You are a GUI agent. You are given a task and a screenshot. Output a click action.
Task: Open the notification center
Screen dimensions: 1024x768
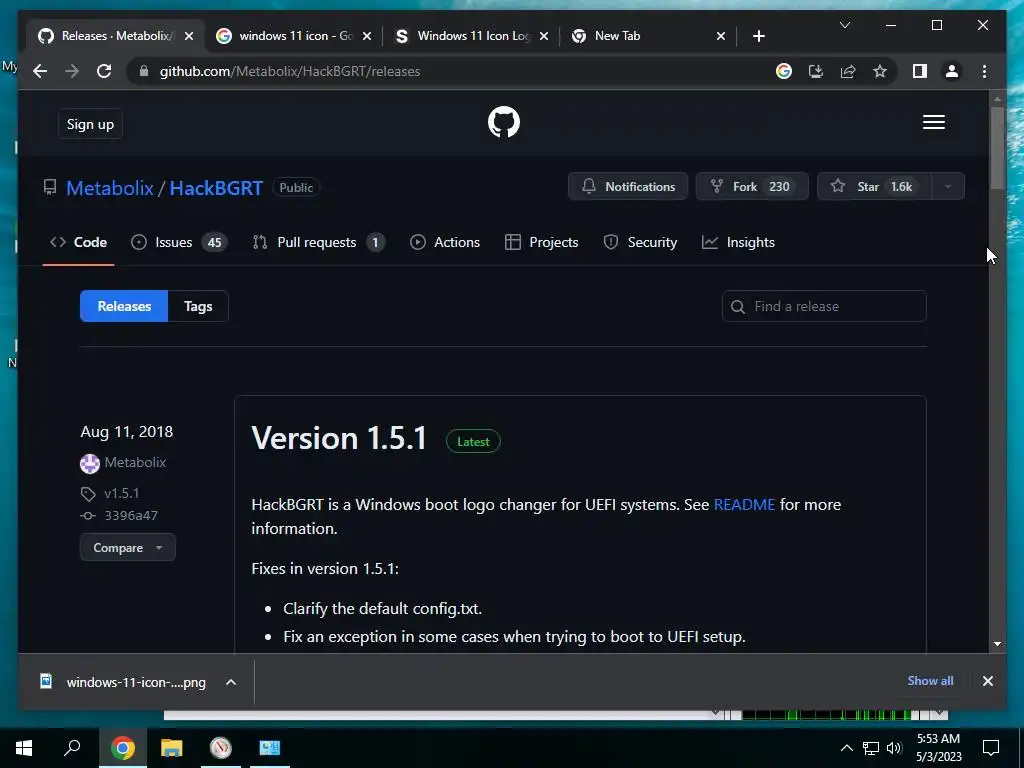991,748
